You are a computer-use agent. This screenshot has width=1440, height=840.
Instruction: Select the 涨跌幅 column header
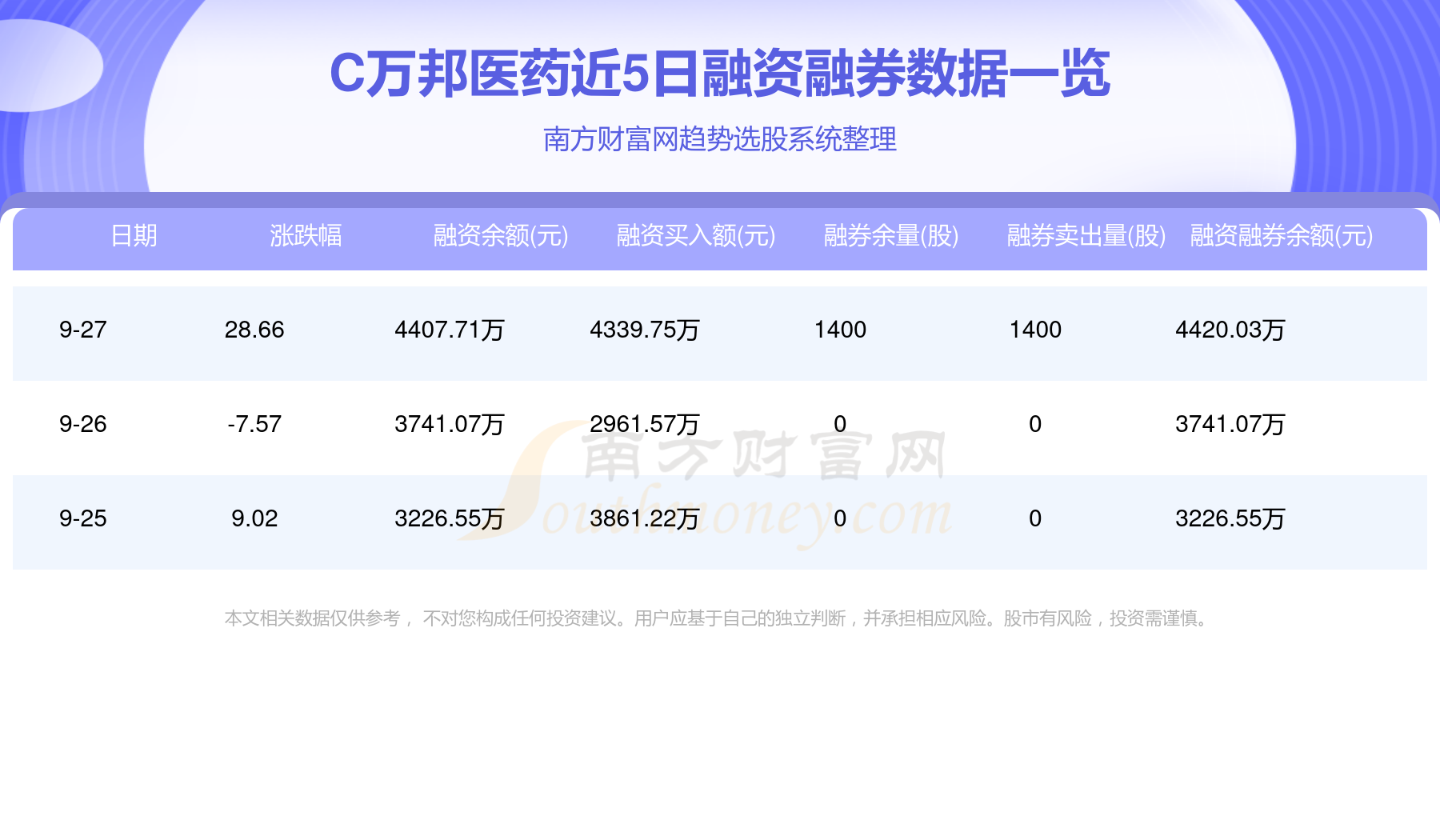306,236
